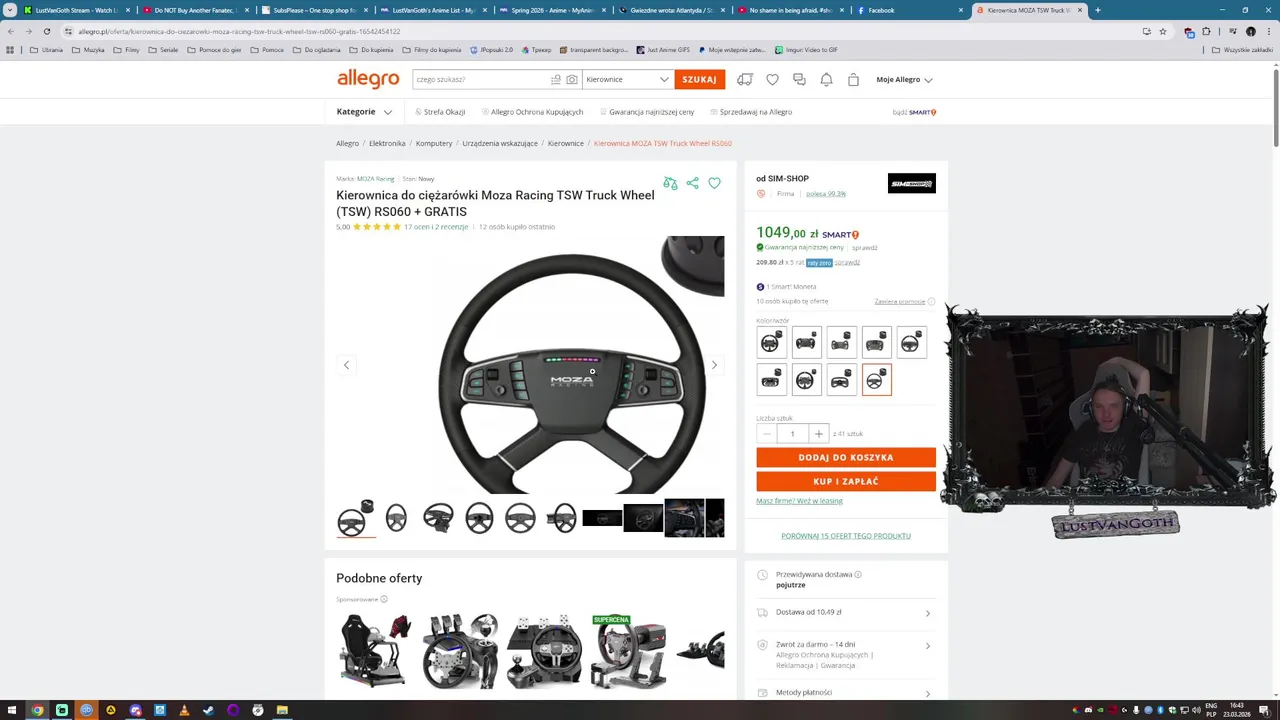
Task: Open SUPERCENA similar offer thumbnail
Action: 629,651
